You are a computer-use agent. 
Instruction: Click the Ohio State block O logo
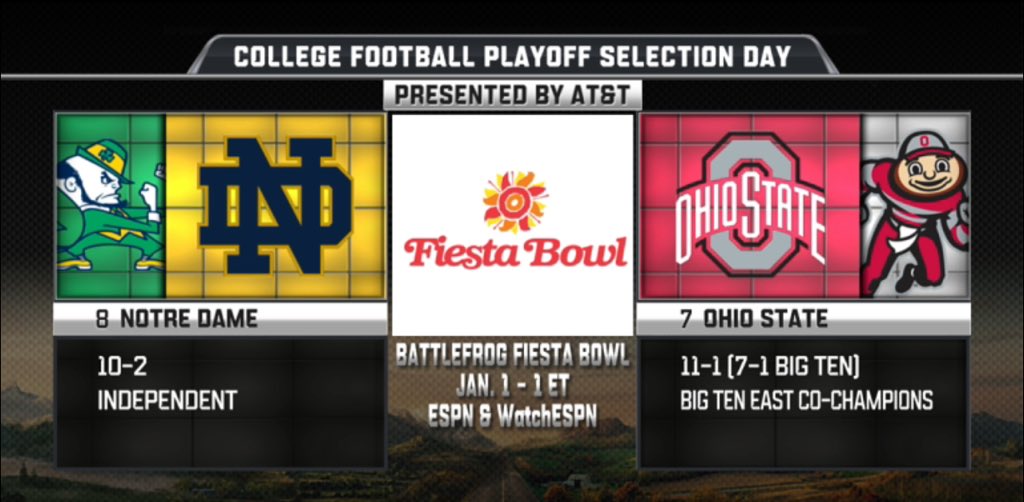pyautogui.click(x=750, y=205)
